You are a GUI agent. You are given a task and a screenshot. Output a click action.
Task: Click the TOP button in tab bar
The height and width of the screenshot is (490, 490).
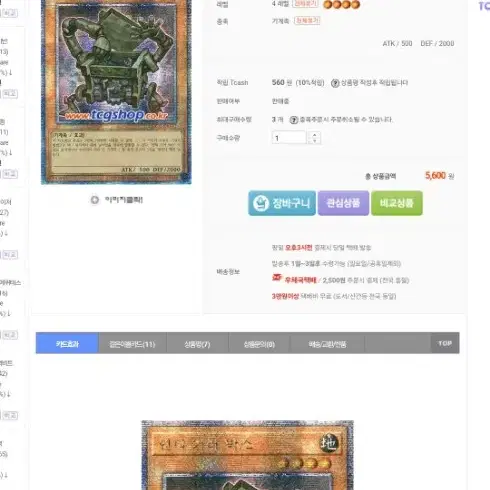[x=445, y=343]
